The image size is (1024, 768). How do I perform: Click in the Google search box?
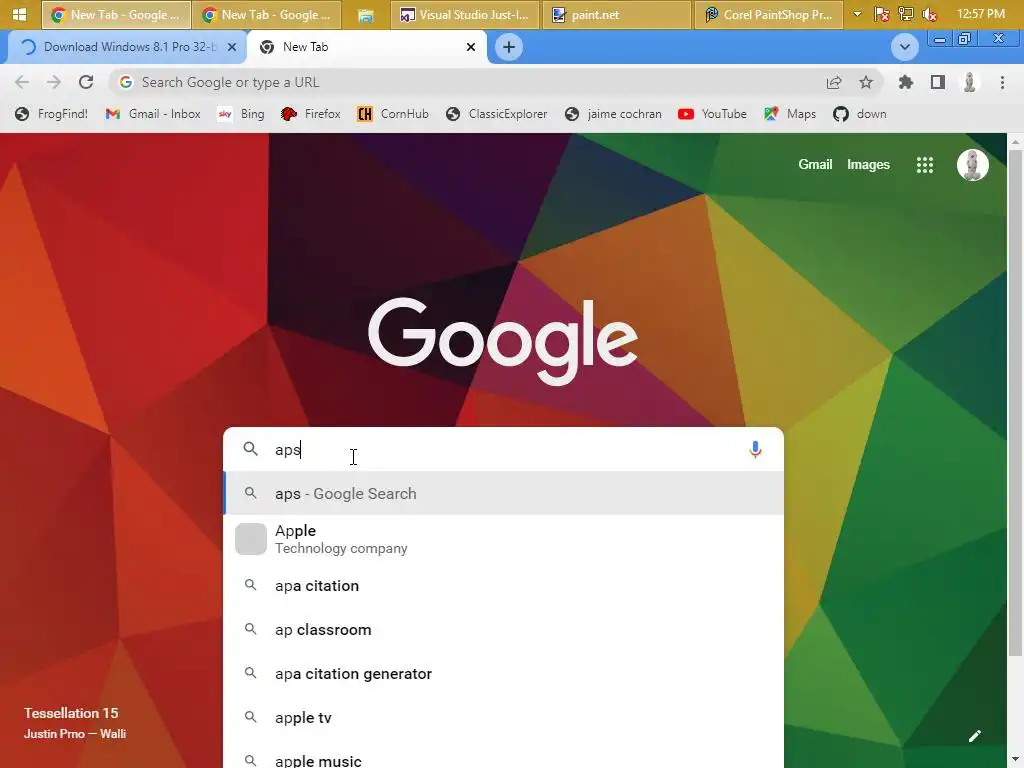tap(503, 449)
